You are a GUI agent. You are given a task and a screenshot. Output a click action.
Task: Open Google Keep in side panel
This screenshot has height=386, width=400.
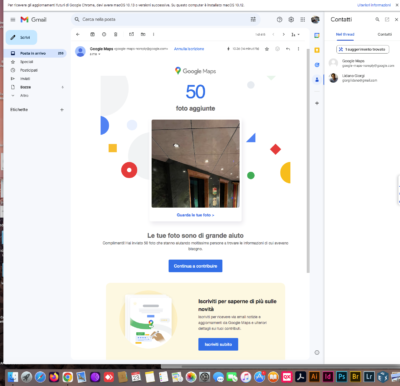point(317,50)
